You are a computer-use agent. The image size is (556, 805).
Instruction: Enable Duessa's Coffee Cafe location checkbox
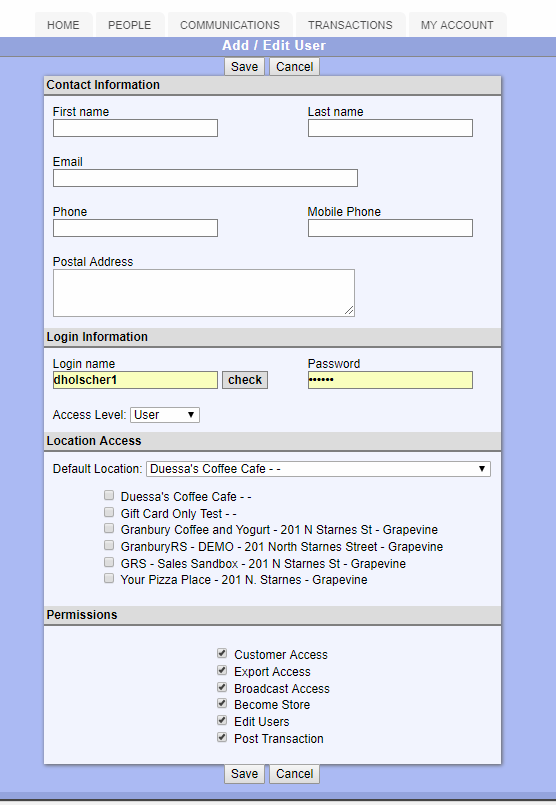[109, 495]
